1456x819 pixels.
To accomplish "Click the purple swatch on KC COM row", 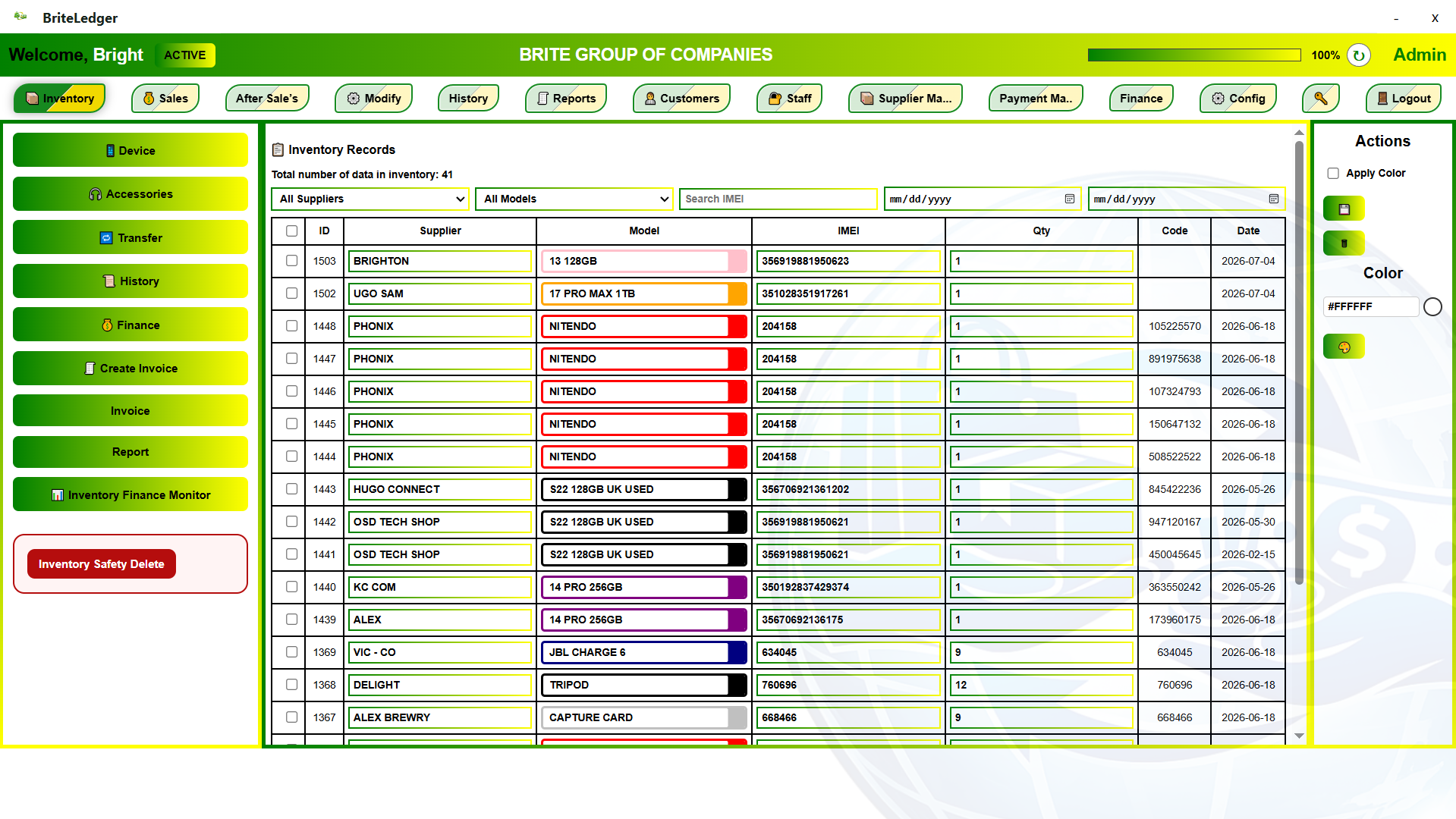I will pos(737,587).
